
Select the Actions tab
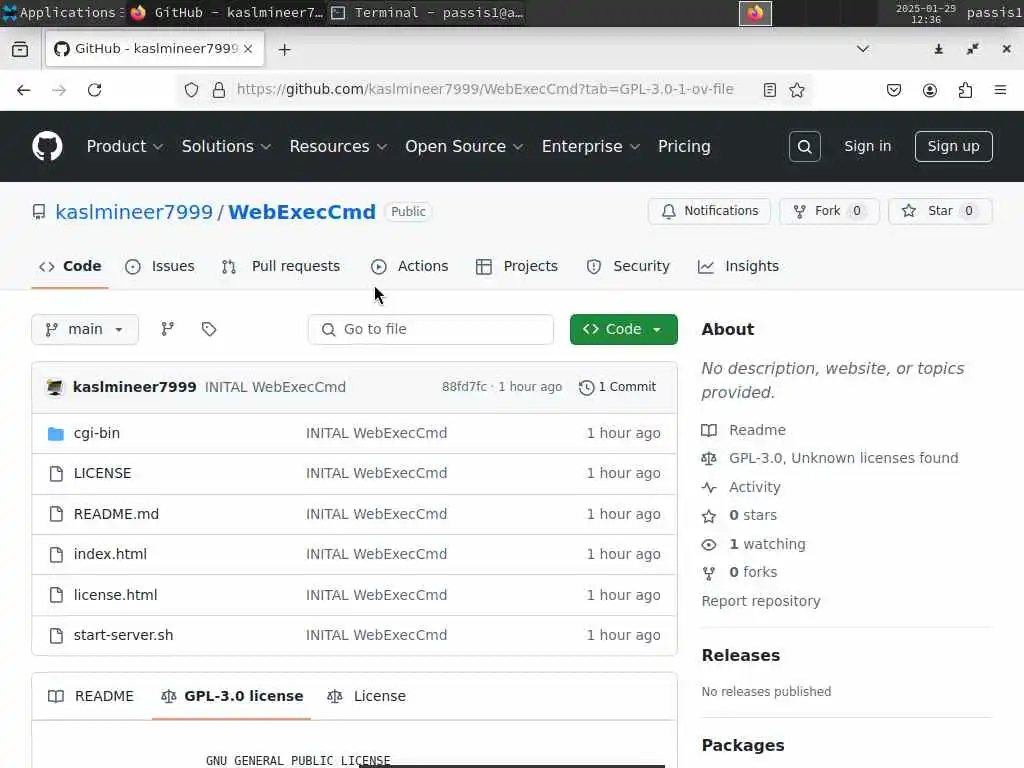click(x=410, y=266)
